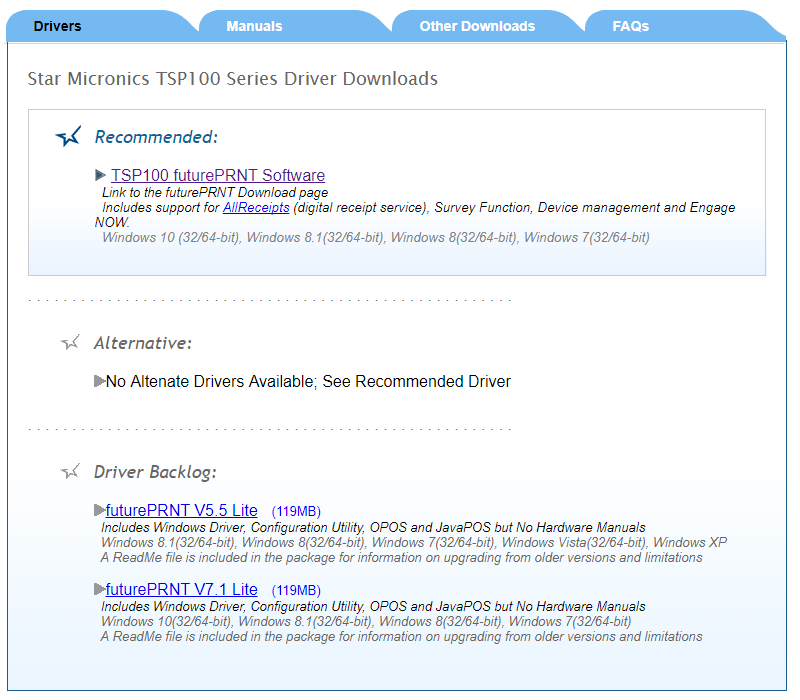Click the 'Includes Windows Driver' description under V5.5 Lite
The image size is (800, 700).
[x=373, y=527]
